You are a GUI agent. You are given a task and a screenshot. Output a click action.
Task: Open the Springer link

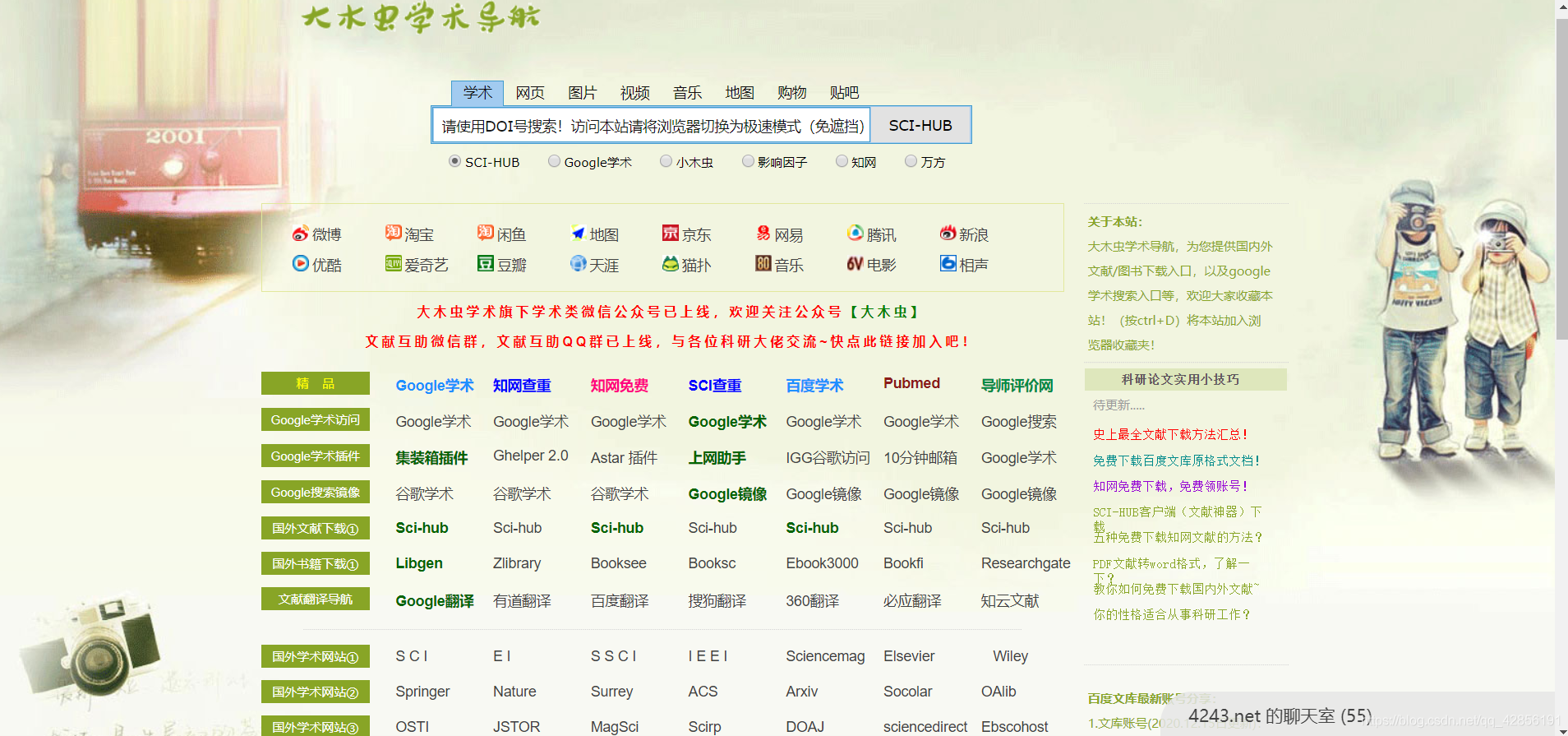tap(422, 692)
